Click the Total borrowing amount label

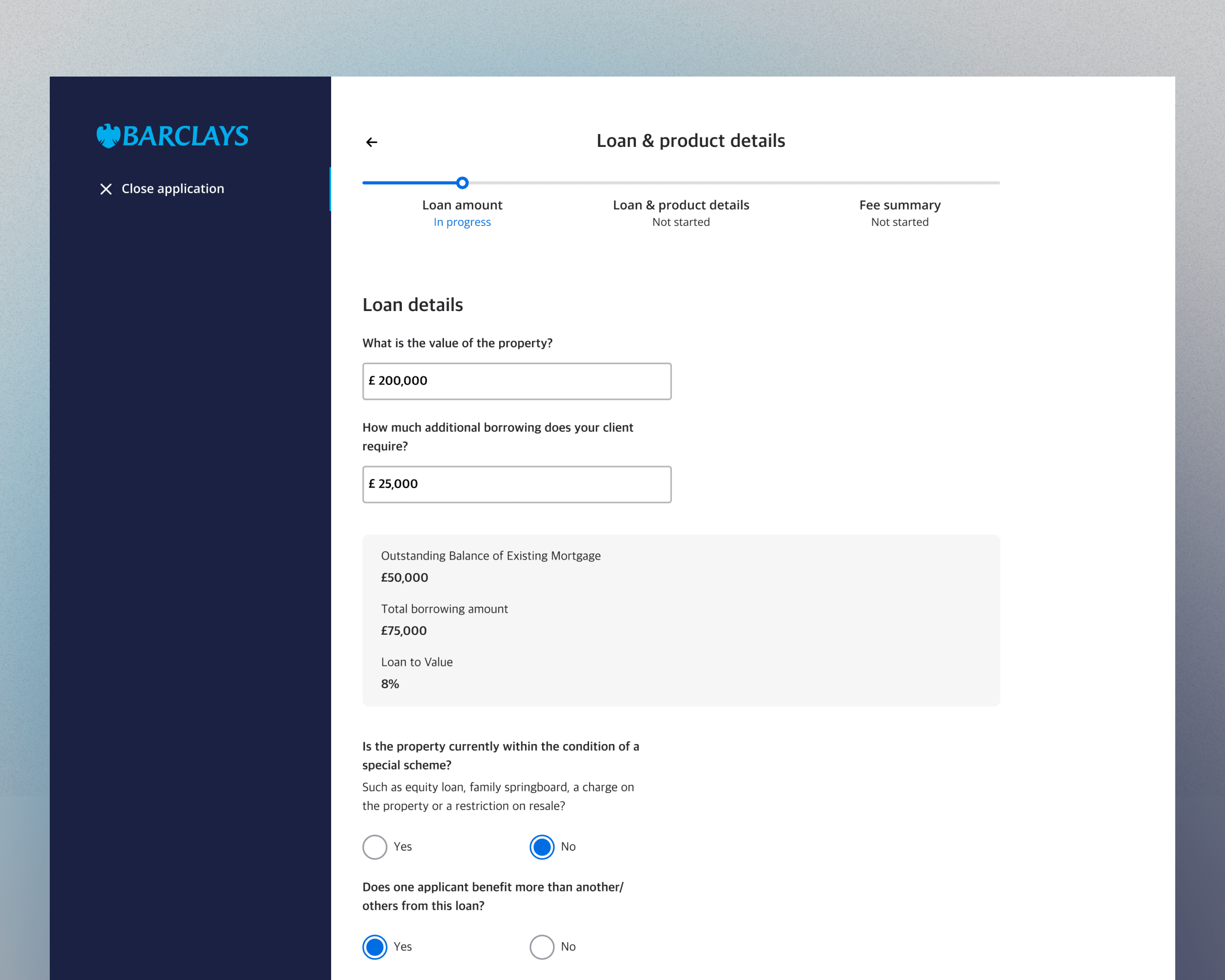click(445, 609)
